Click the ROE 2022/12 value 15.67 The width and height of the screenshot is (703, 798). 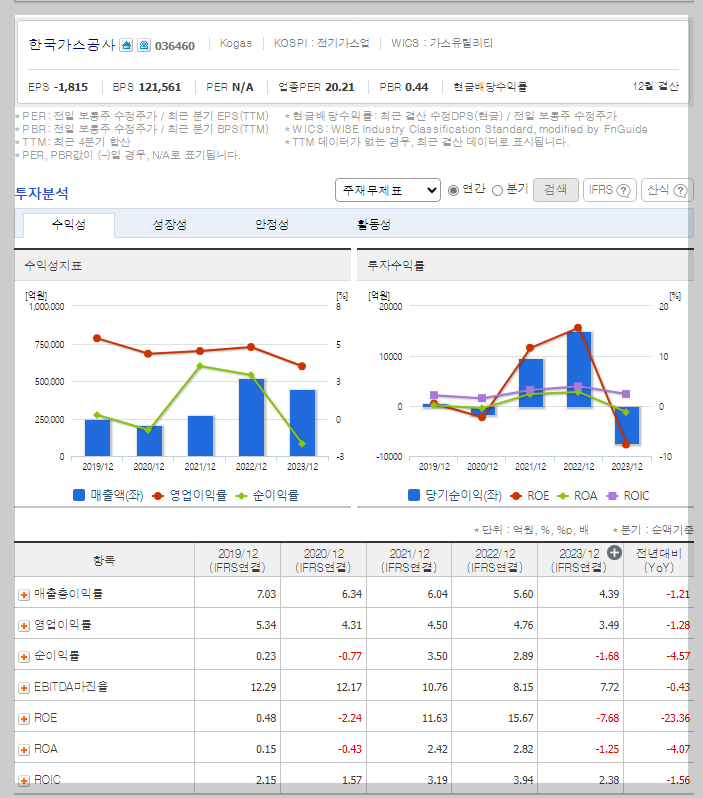(x=520, y=718)
